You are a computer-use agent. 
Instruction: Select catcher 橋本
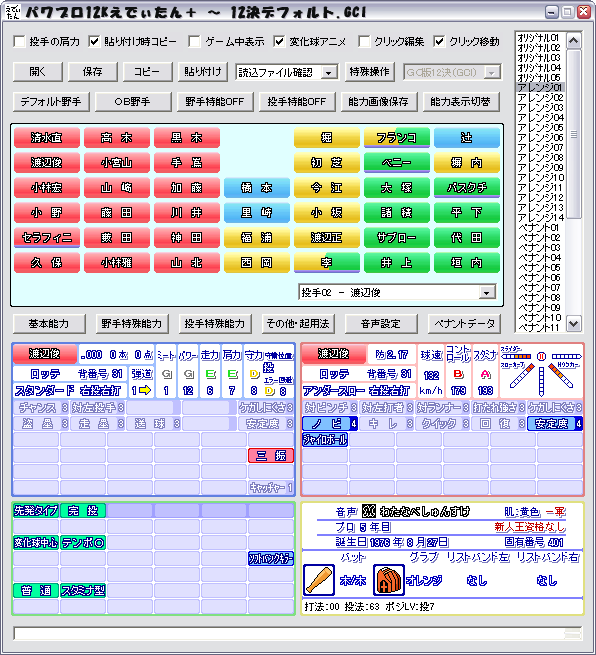pos(257,188)
